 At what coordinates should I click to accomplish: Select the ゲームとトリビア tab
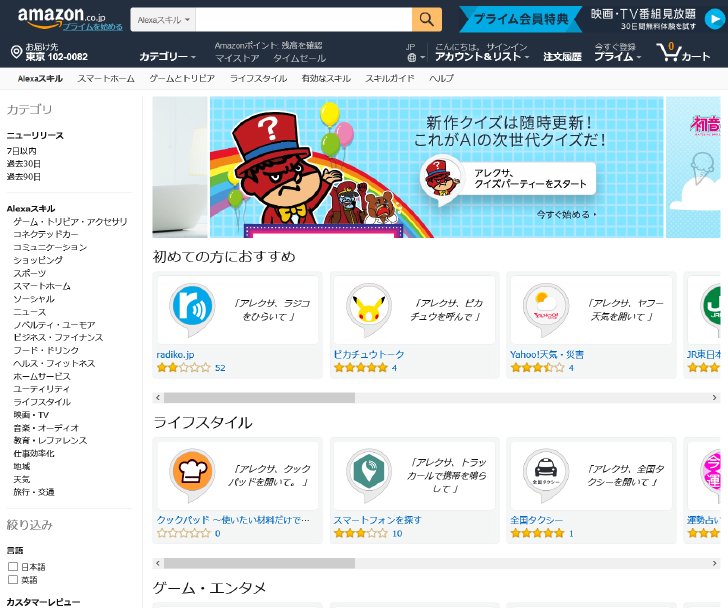point(182,78)
